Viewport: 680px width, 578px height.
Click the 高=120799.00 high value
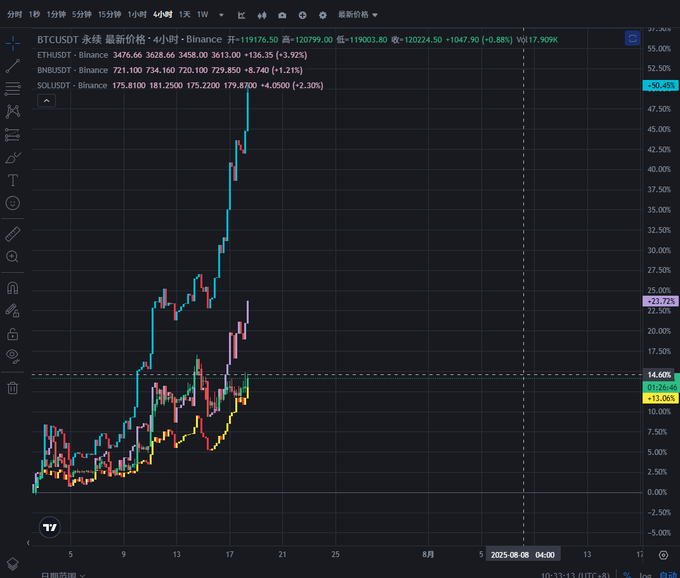pos(307,40)
